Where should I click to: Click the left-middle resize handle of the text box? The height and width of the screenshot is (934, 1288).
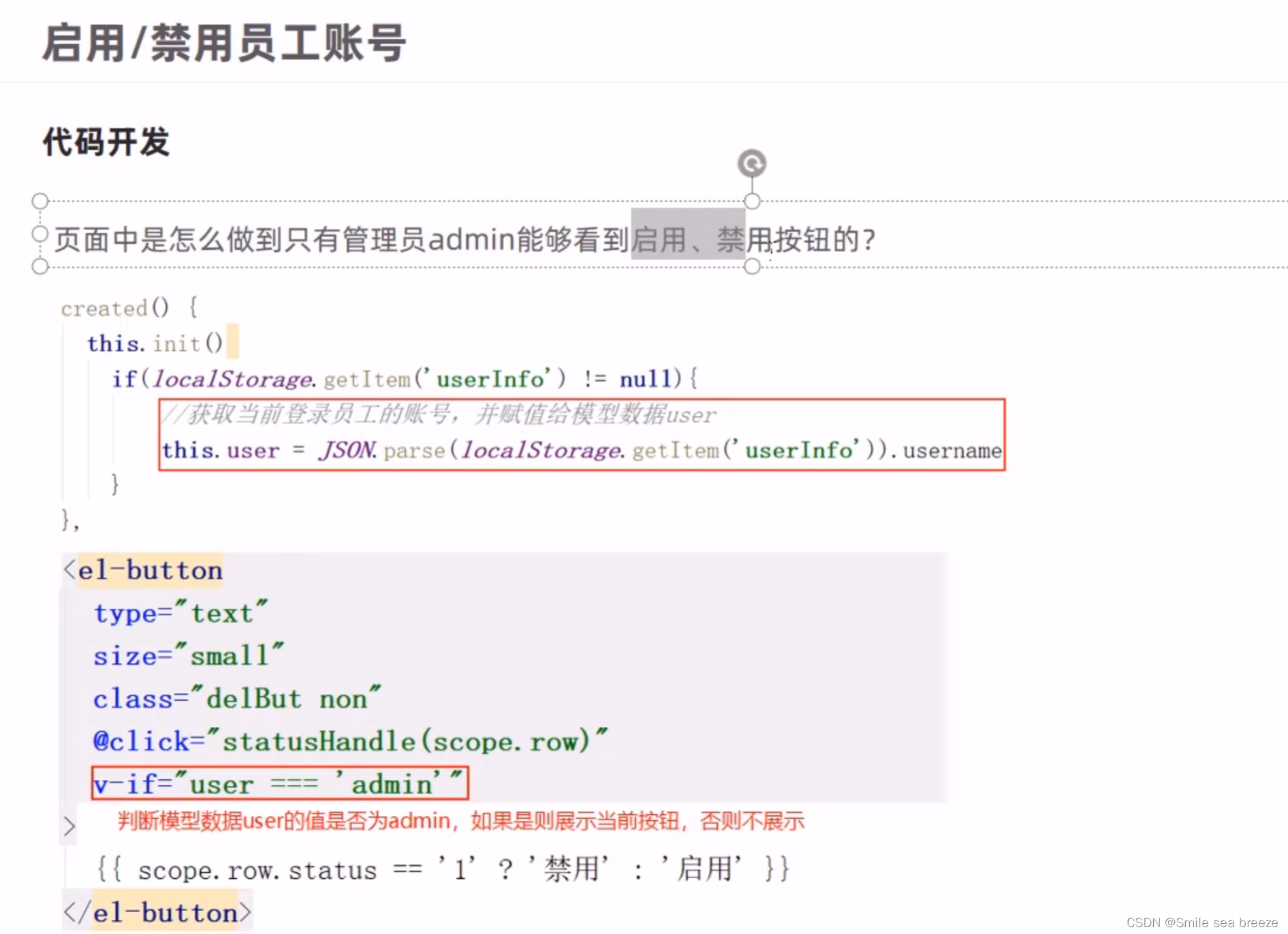pos(40,234)
